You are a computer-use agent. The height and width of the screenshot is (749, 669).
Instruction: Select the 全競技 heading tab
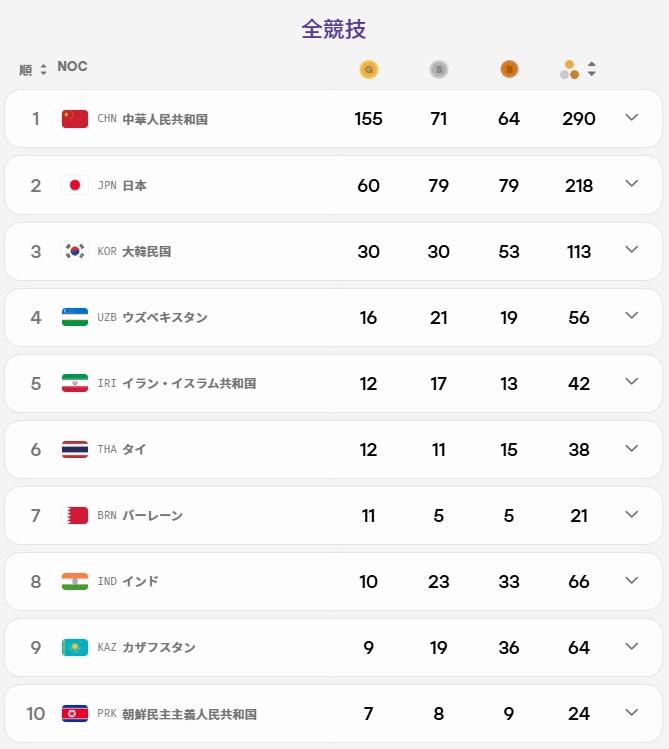pyautogui.click(x=334, y=29)
